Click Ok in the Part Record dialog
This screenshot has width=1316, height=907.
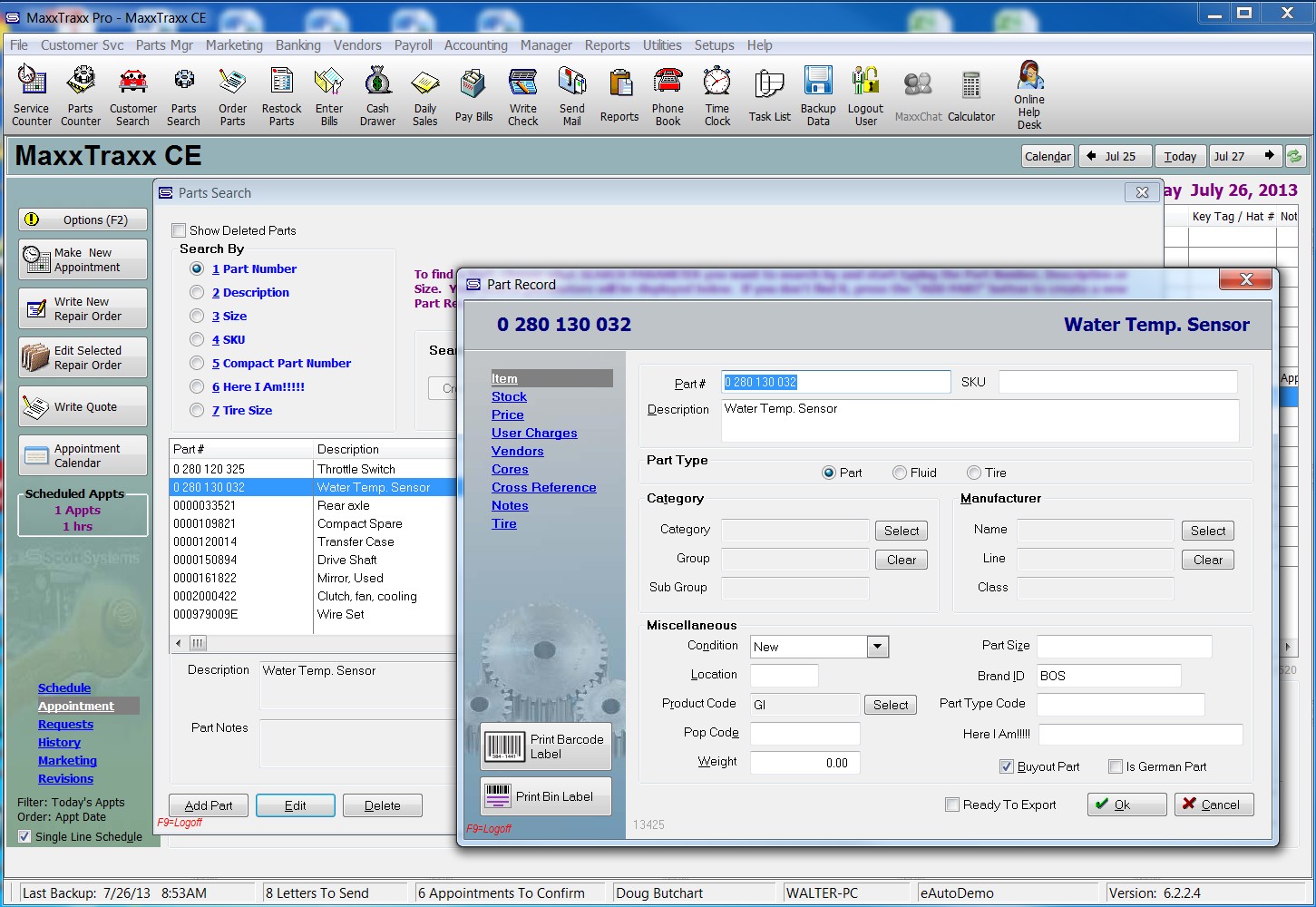tap(1126, 805)
